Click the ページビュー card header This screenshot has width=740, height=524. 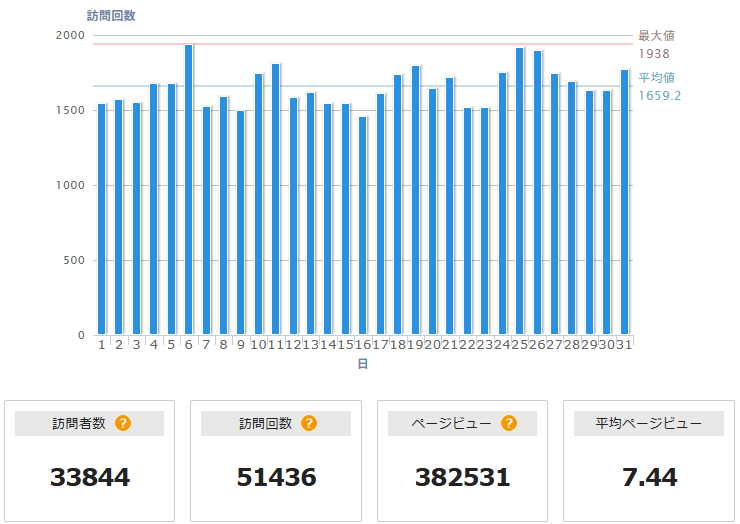(462, 423)
